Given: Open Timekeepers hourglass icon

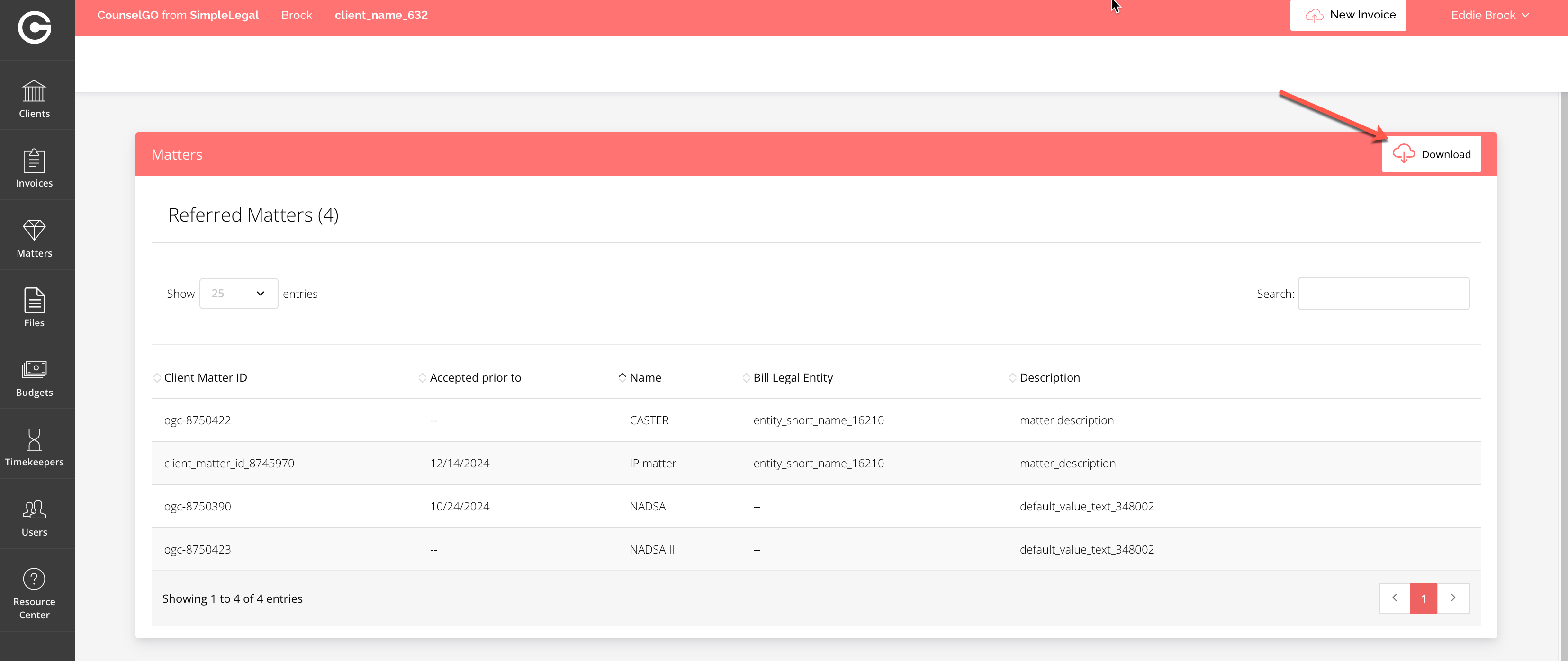Looking at the screenshot, I should click(34, 447).
